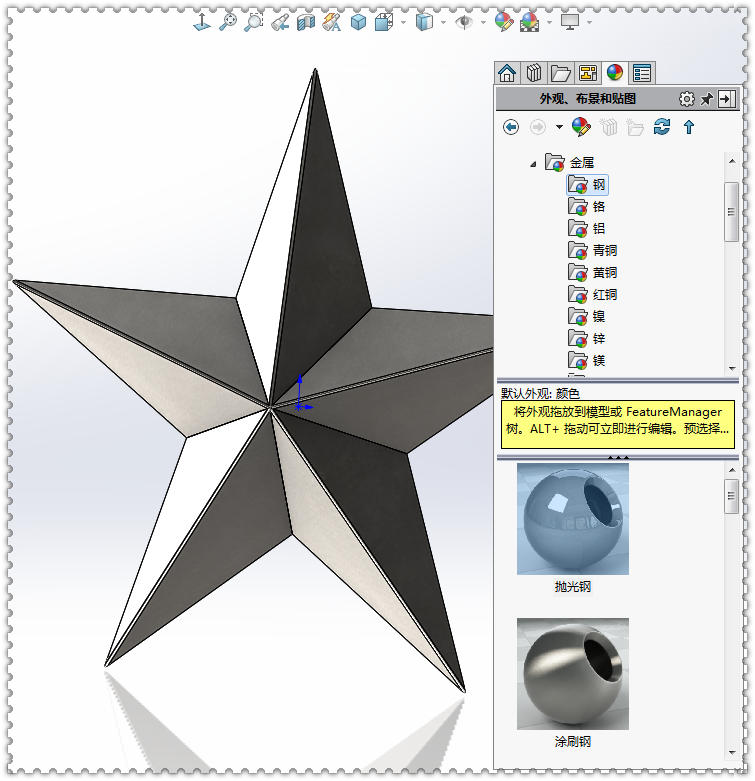Collapse the 金属 folder tree node
This screenshot has width=755, height=781.
pos(533,164)
